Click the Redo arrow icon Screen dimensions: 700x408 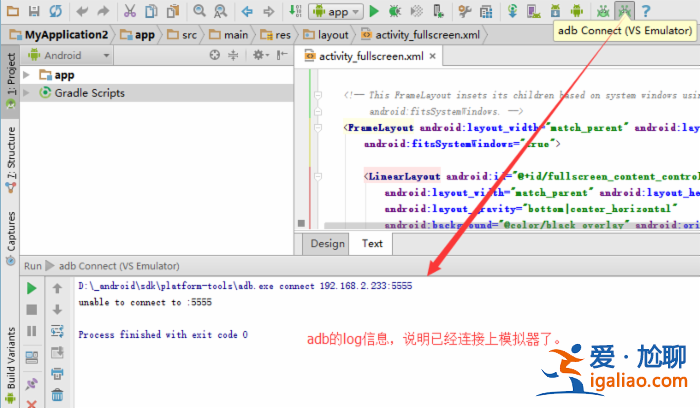[x=103, y=11]
